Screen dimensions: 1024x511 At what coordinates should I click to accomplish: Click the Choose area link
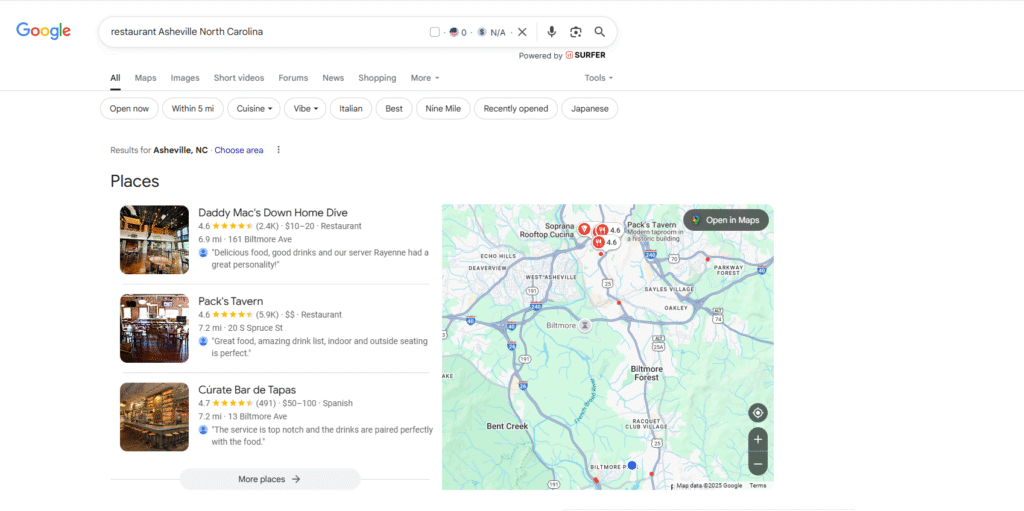[239, 150]
